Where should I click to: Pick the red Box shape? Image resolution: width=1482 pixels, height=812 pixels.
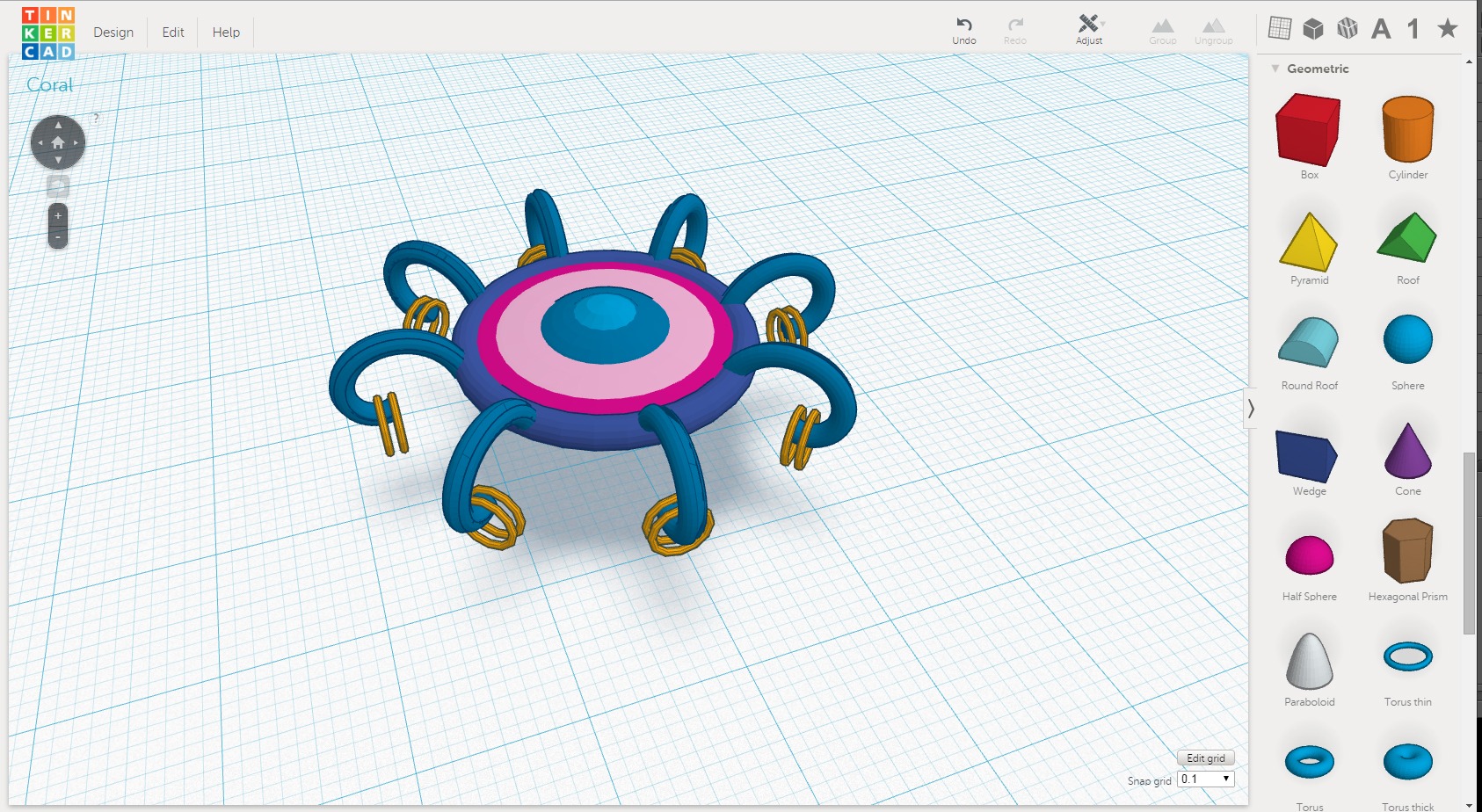pyautogui.click(x=1309, y=131)
